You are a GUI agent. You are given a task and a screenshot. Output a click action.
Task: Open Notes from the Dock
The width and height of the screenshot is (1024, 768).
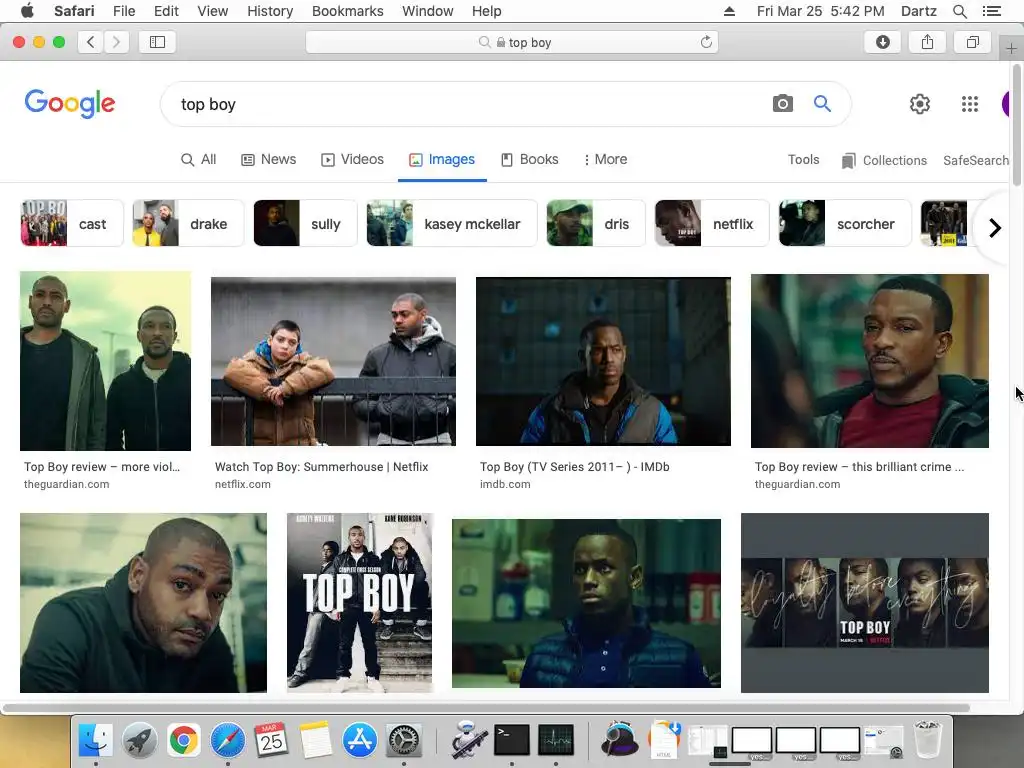(315, 740)
